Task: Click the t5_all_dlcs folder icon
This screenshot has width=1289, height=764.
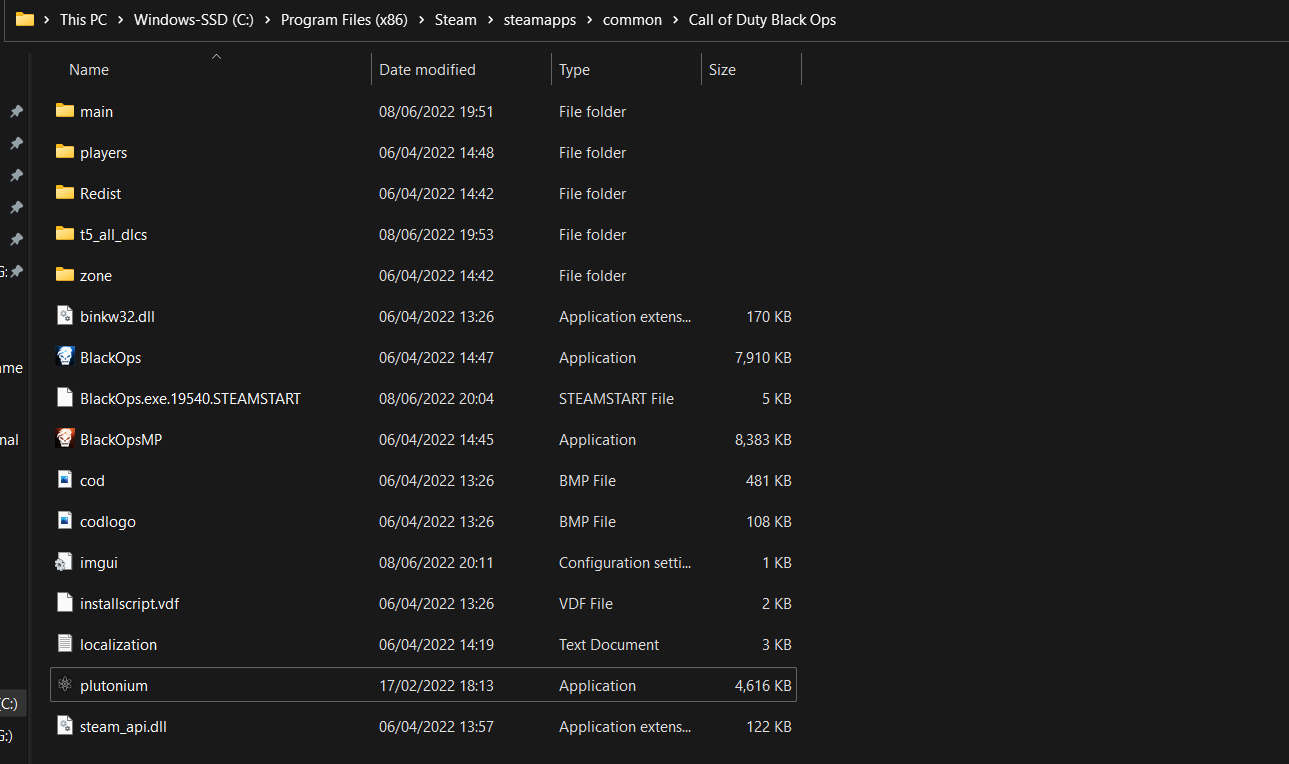Action: point(65,234)
